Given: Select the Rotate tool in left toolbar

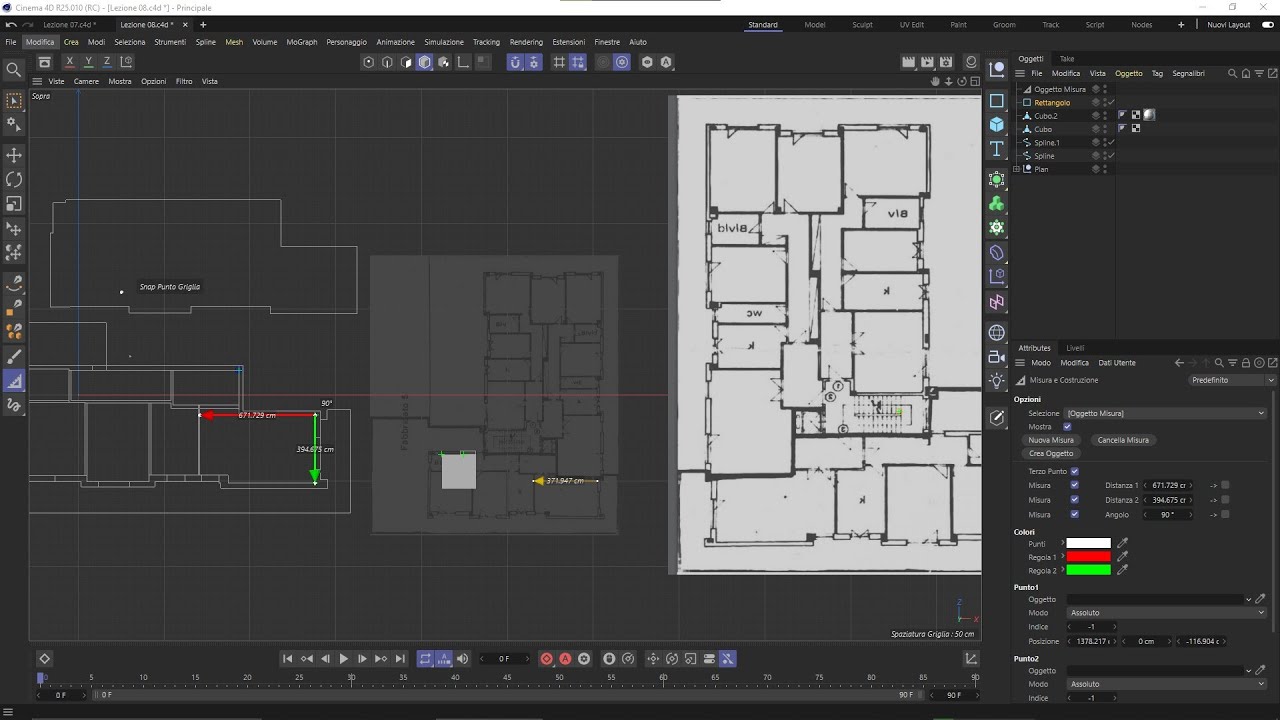Looking at the screenshot, I should (14, 179).
